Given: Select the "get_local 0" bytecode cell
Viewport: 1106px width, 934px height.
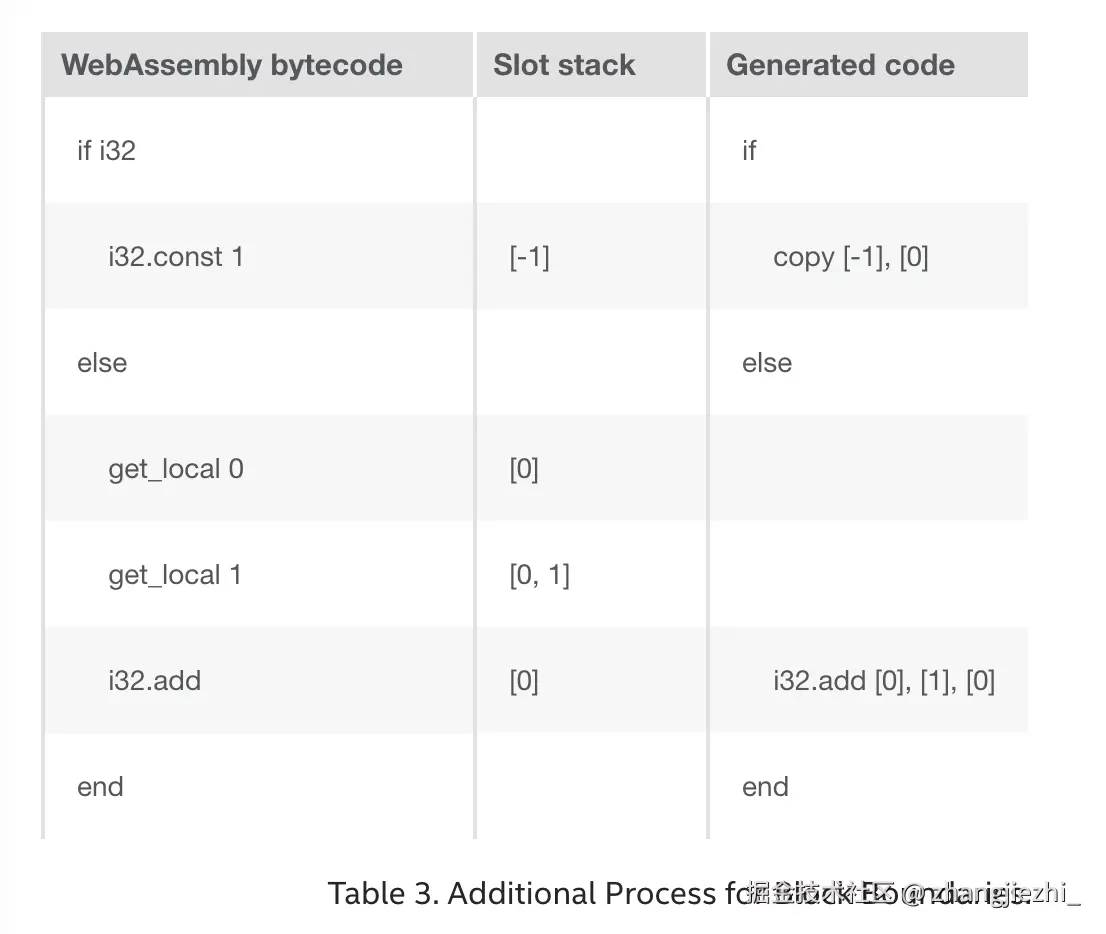Looking at the screenshot, I should point(176,469).
